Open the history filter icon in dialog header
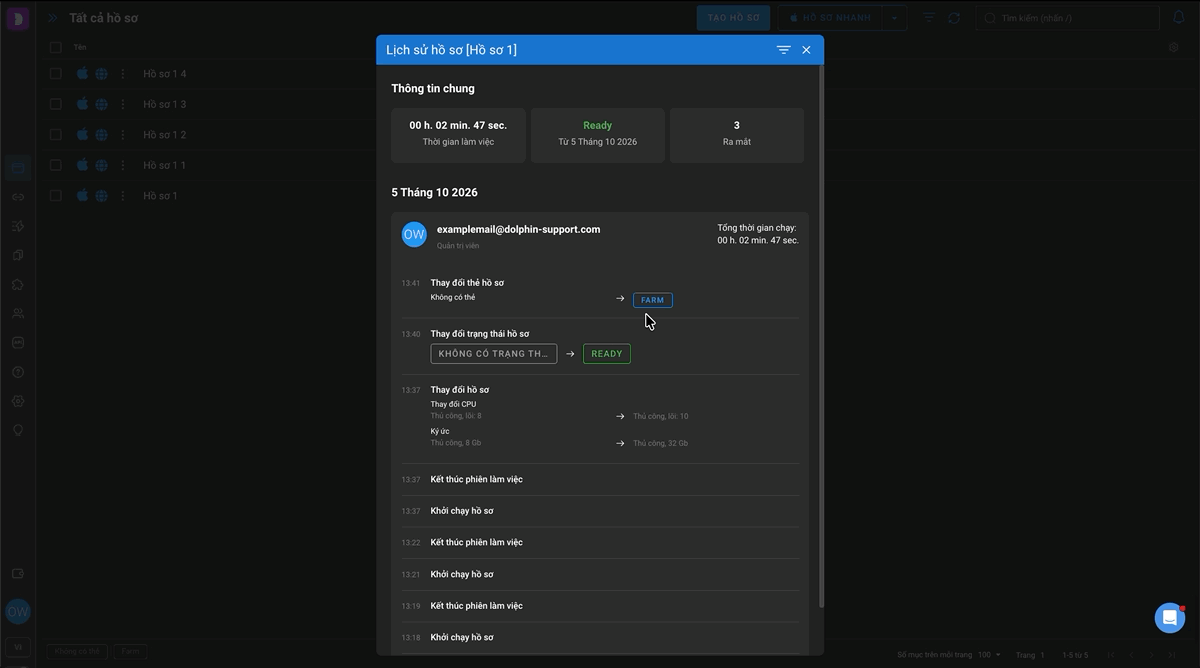The image size is (1200, 668). click(x=783, y=50)
